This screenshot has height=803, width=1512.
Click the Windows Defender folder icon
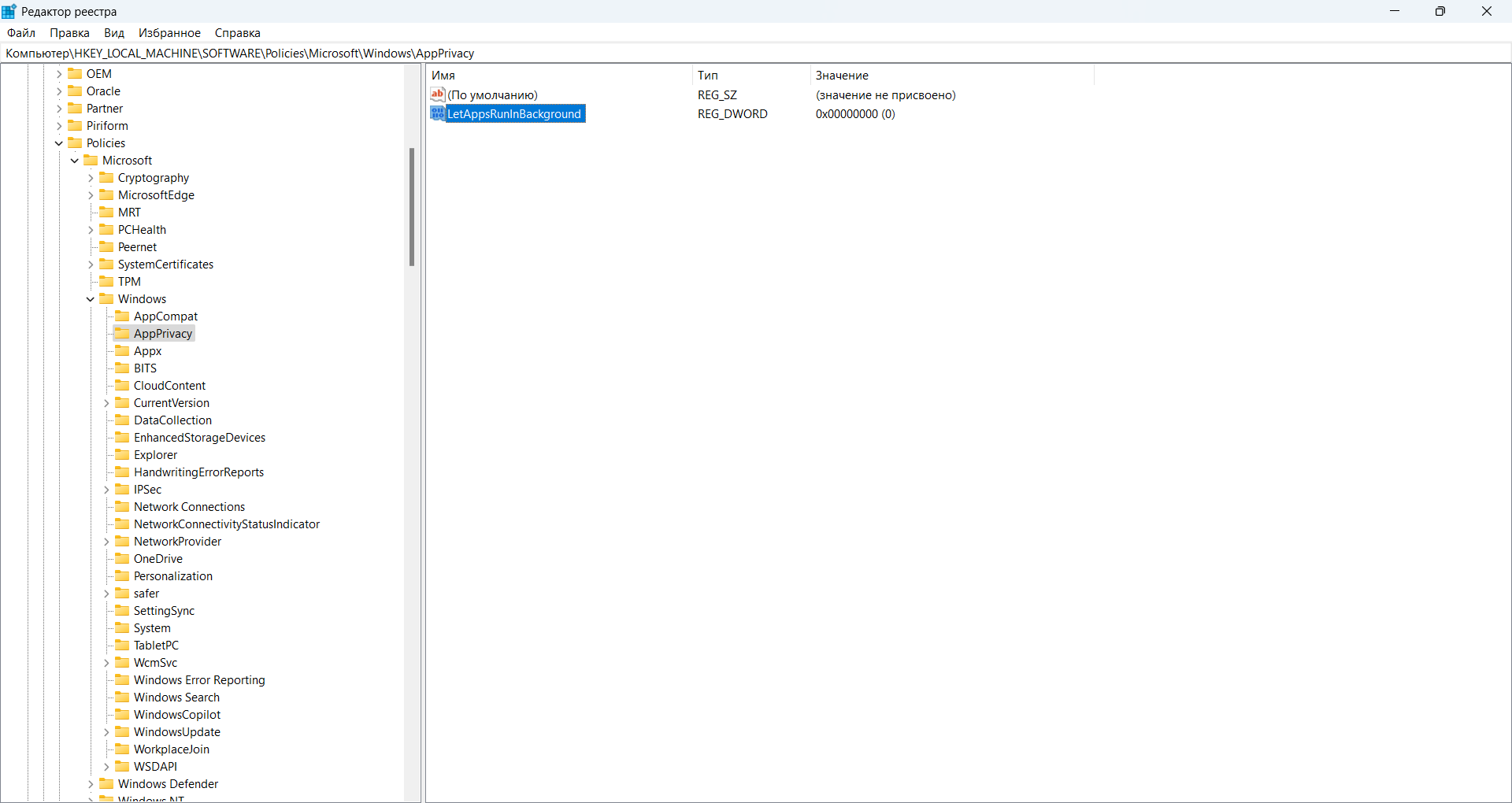[106, 783]
